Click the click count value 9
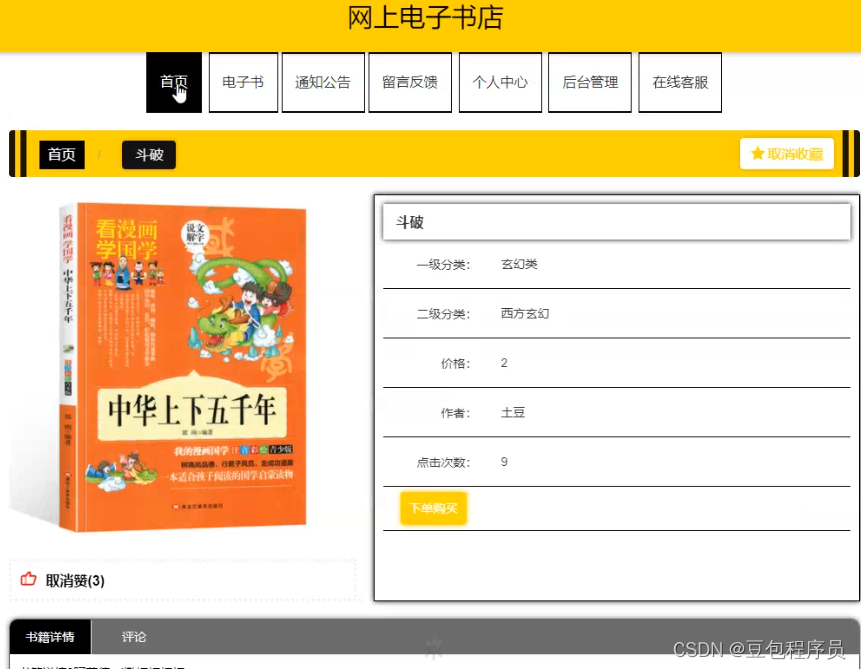This screenshot has height=669, width=861. [x=504, y=462]
